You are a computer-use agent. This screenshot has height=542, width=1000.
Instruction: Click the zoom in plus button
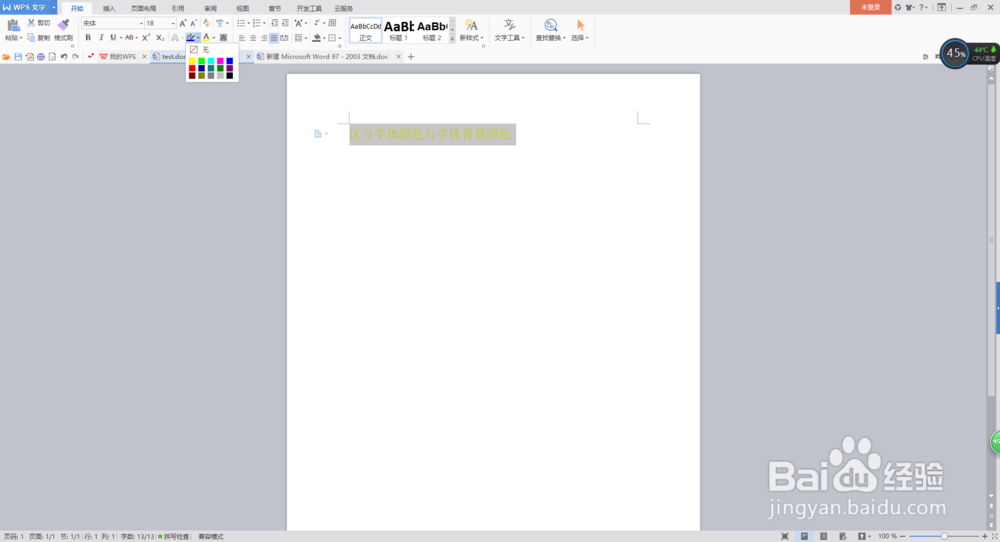(x=985, y=536)
